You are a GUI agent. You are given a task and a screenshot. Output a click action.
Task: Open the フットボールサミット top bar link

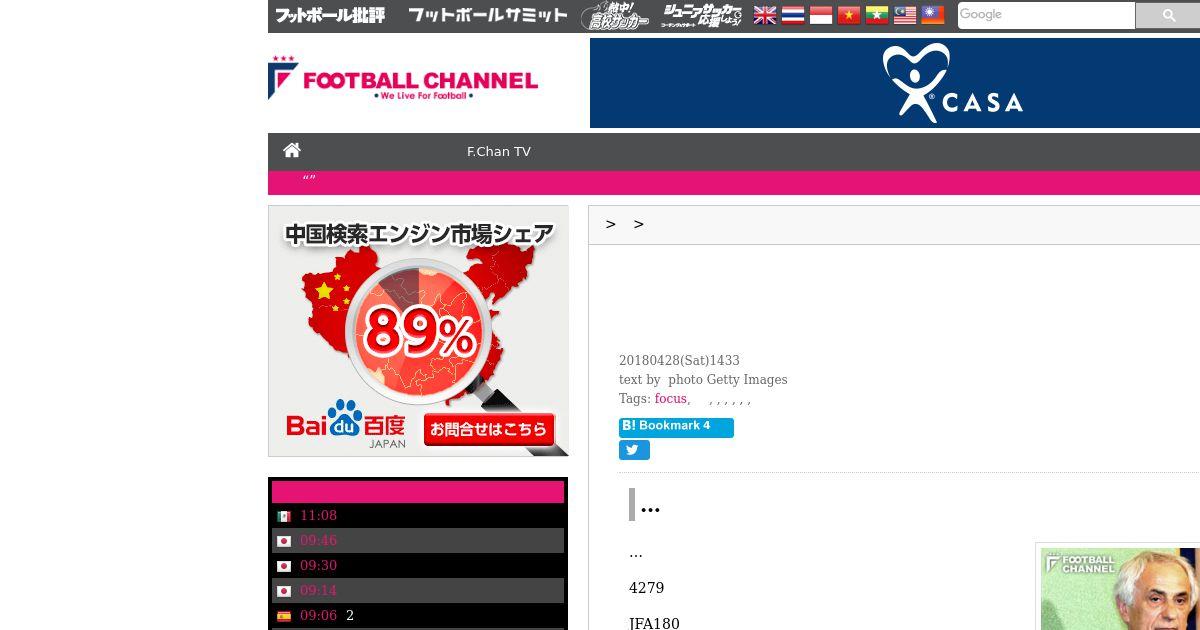[x=487, y=15]
